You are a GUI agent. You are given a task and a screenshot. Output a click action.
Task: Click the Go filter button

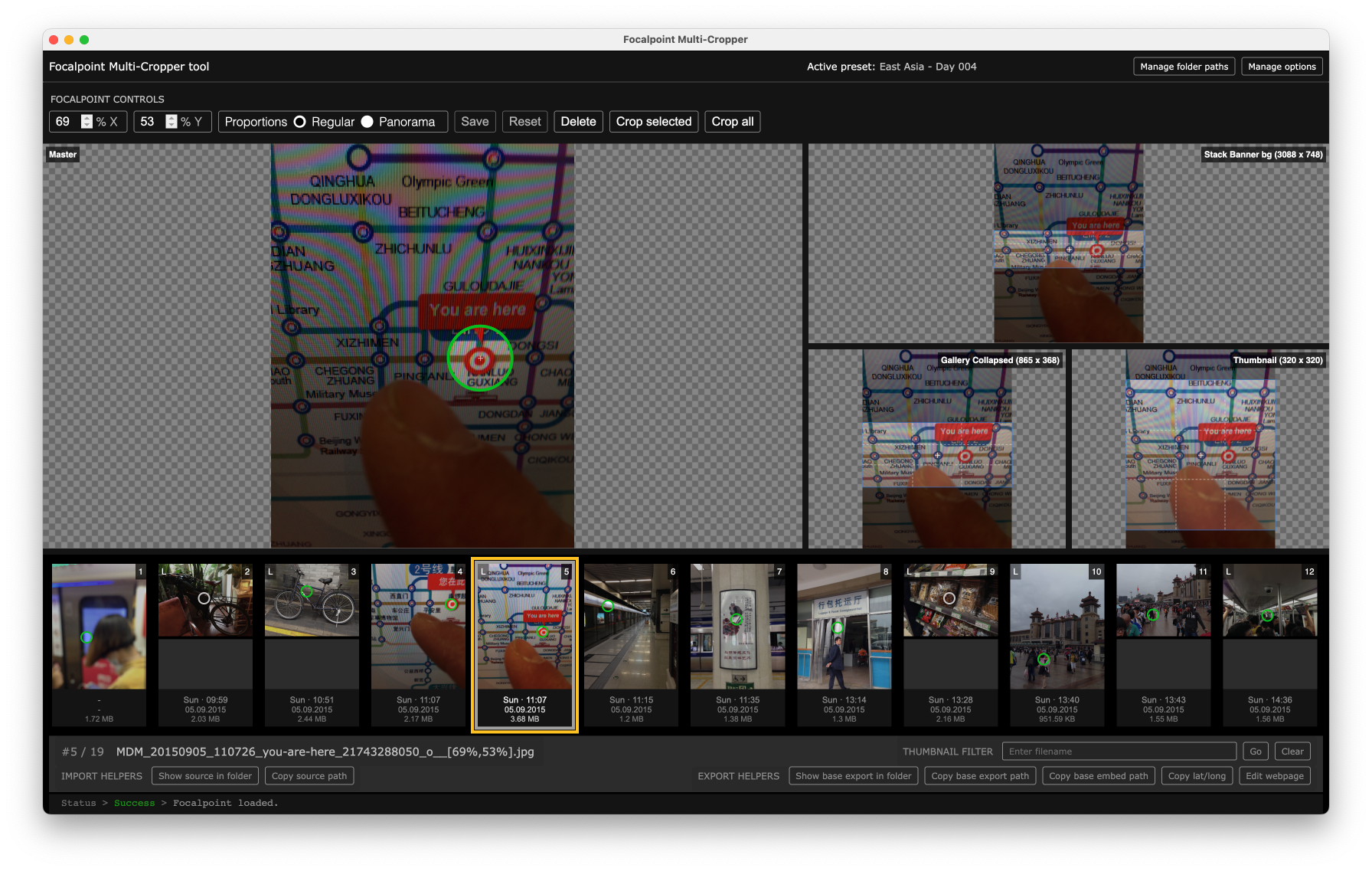[1256, 751]
